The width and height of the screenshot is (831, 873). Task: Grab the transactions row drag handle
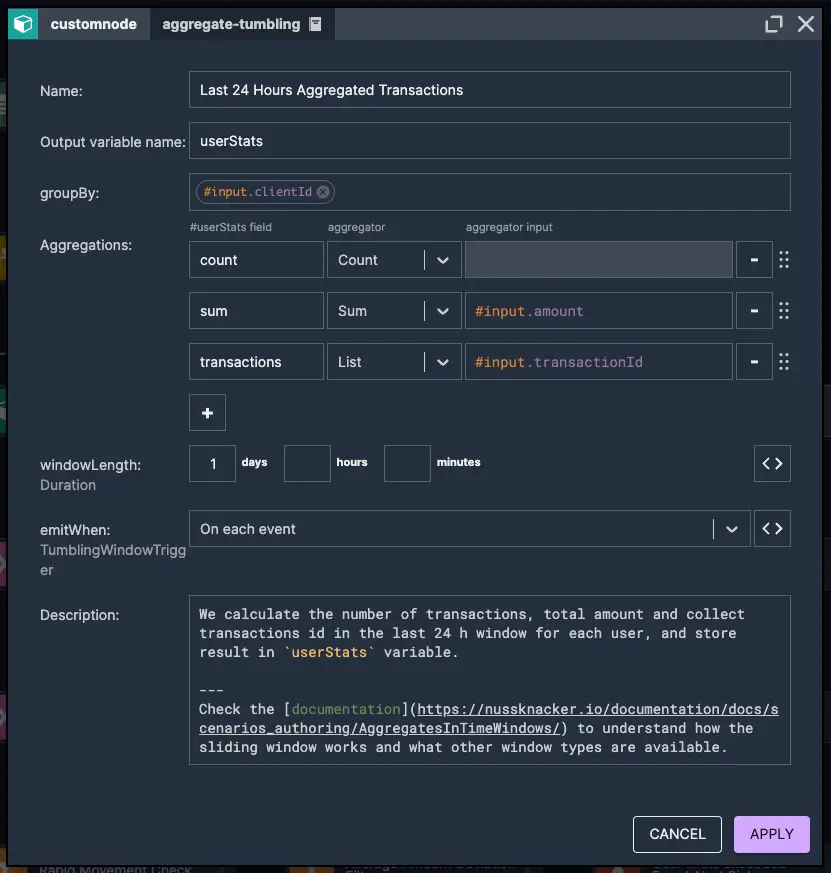click(784, 362)
